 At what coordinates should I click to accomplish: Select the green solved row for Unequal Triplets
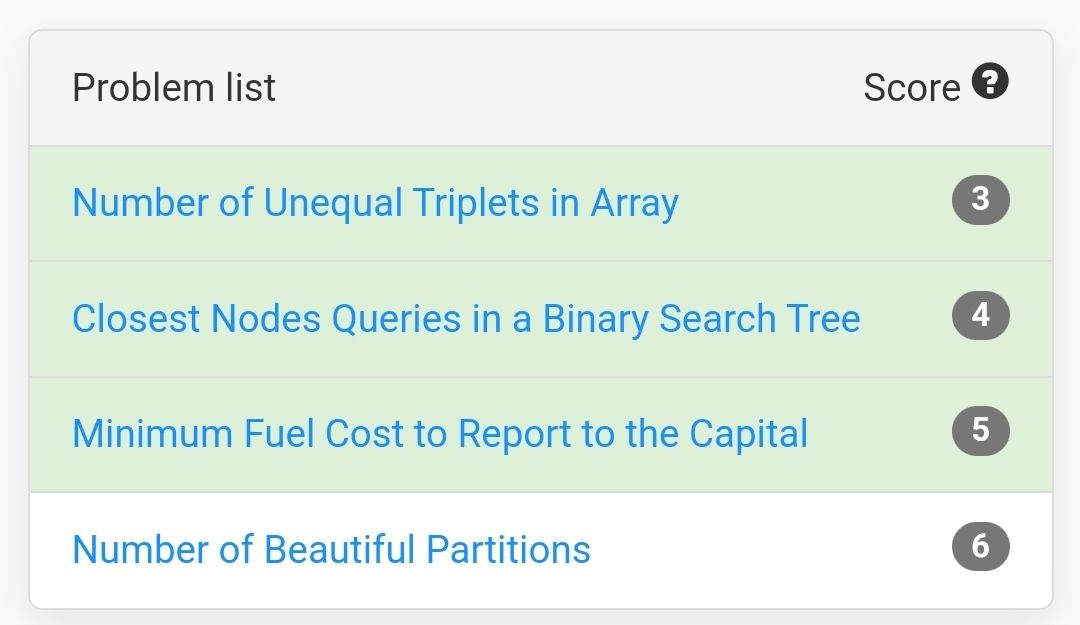(541, 203)
